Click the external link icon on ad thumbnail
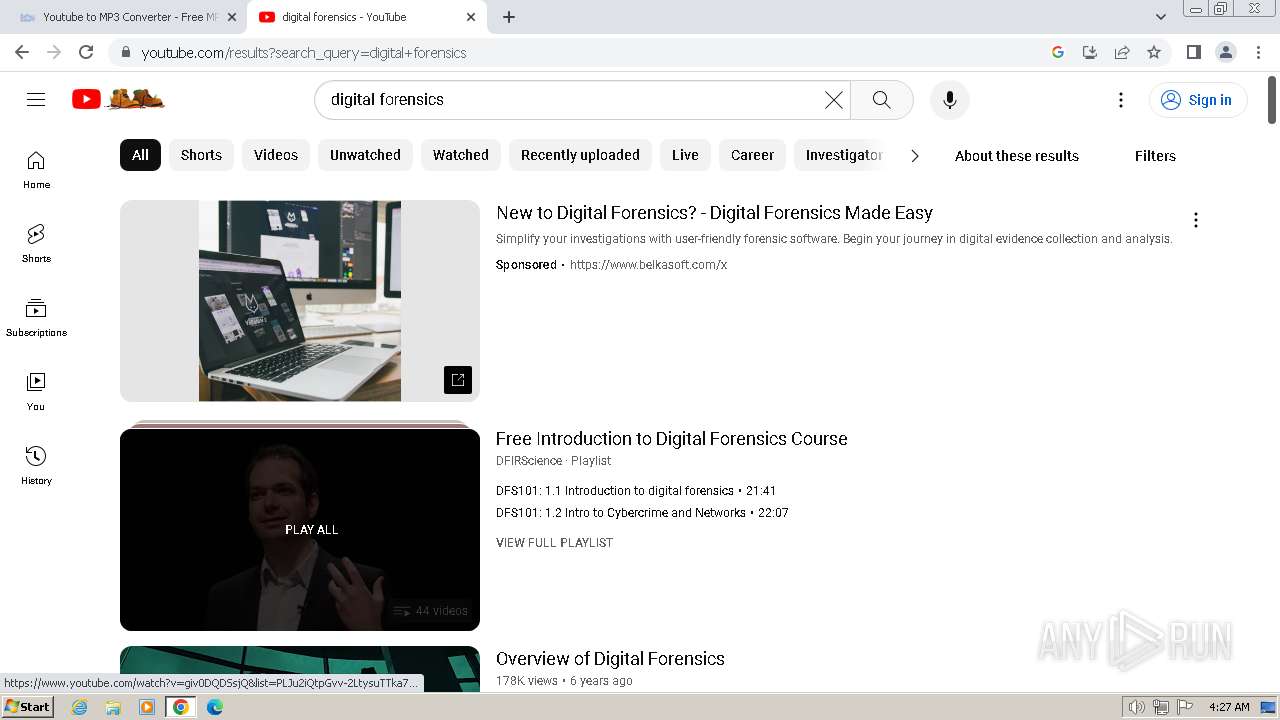This screenshot has height=720, width=1280. pos(458,380)
